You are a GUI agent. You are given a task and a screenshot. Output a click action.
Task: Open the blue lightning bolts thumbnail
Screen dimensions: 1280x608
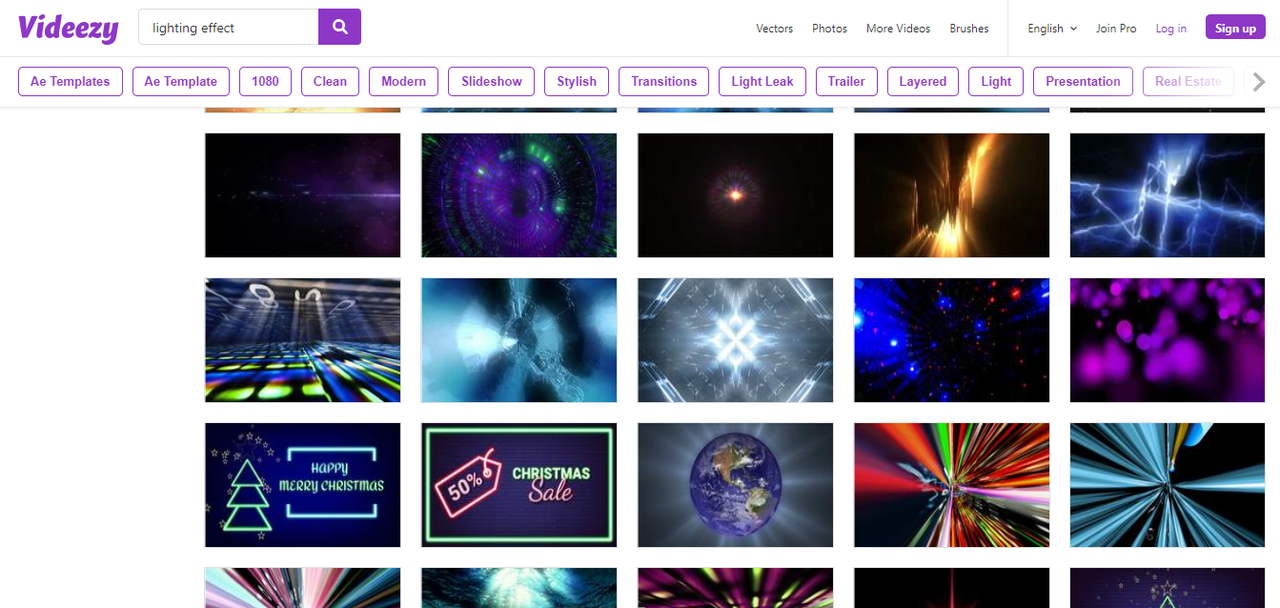[1168, 195]
